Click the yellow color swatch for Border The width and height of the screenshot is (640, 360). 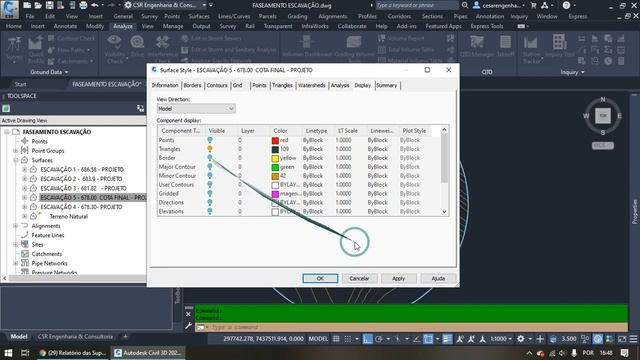[x=275, y=158]
